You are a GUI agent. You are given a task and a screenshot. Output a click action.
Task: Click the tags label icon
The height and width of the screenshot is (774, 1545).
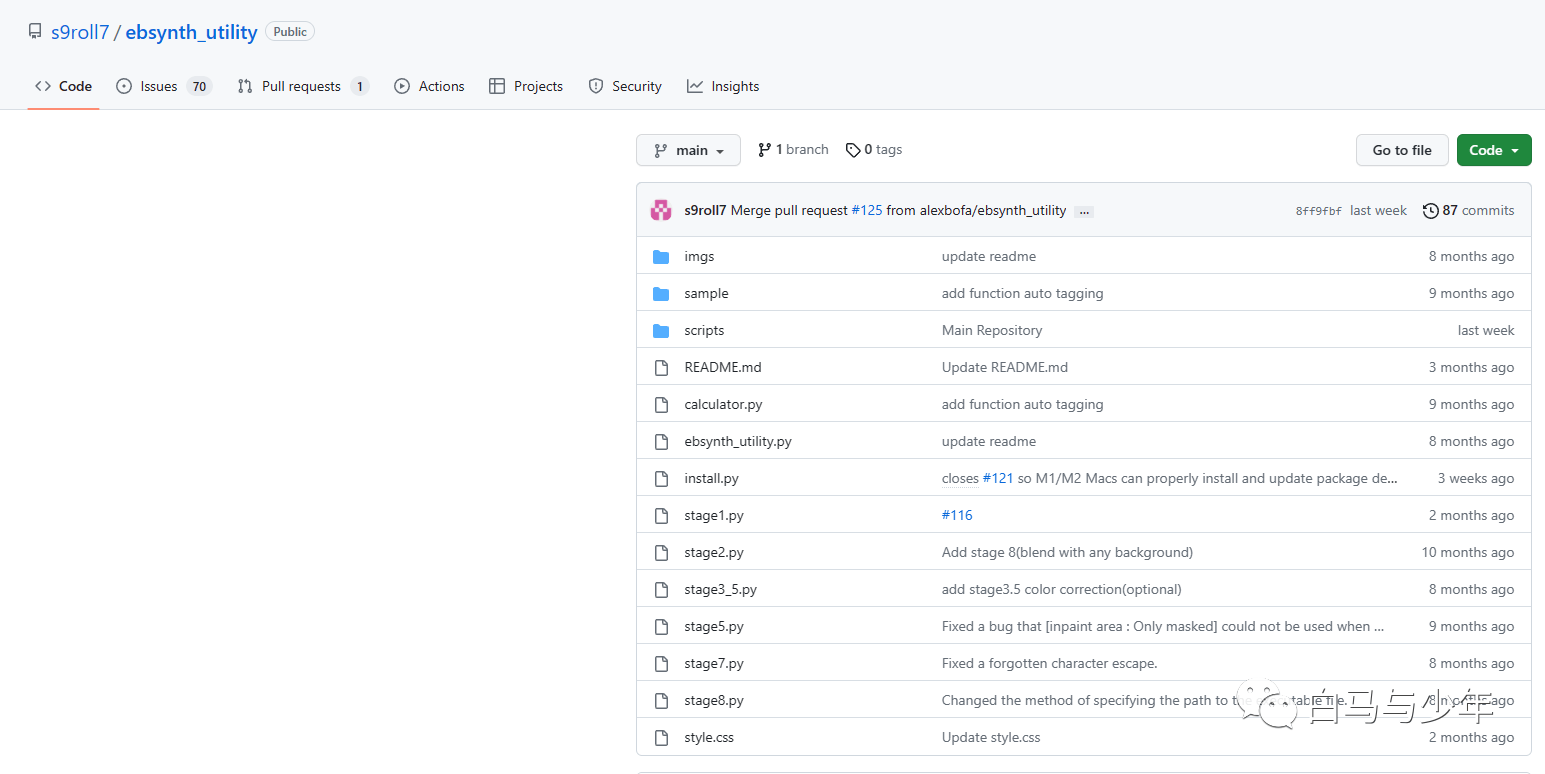tap(853, 150)
